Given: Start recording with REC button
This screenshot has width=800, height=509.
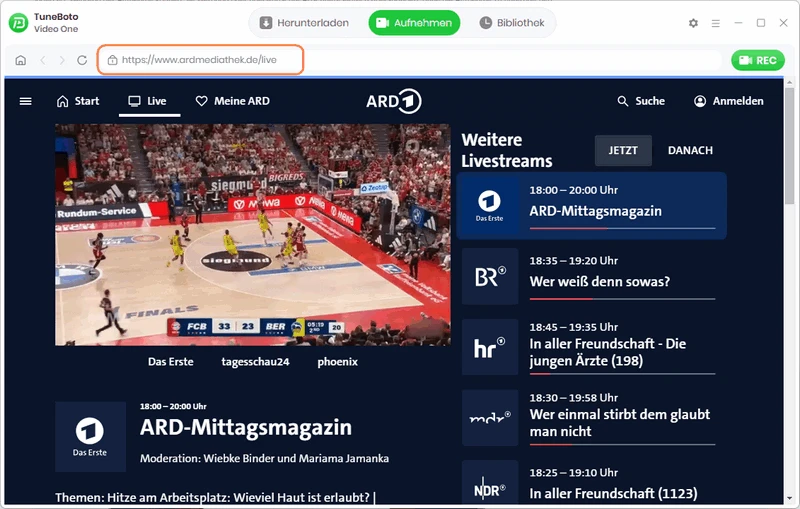Looking at the screenshot, I should (758, 61).
